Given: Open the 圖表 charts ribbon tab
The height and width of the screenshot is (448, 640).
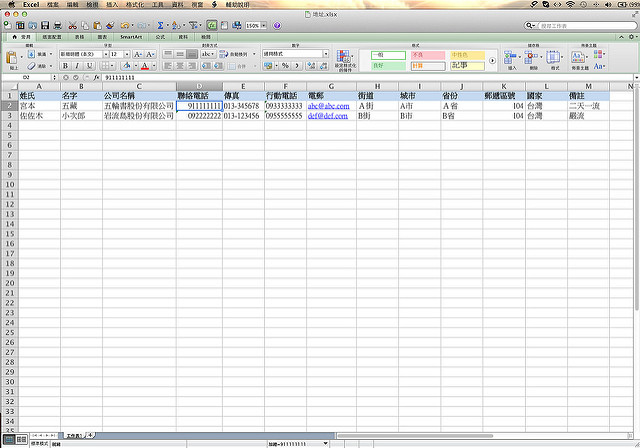Looking at the screenshot, I should (102, 37).
